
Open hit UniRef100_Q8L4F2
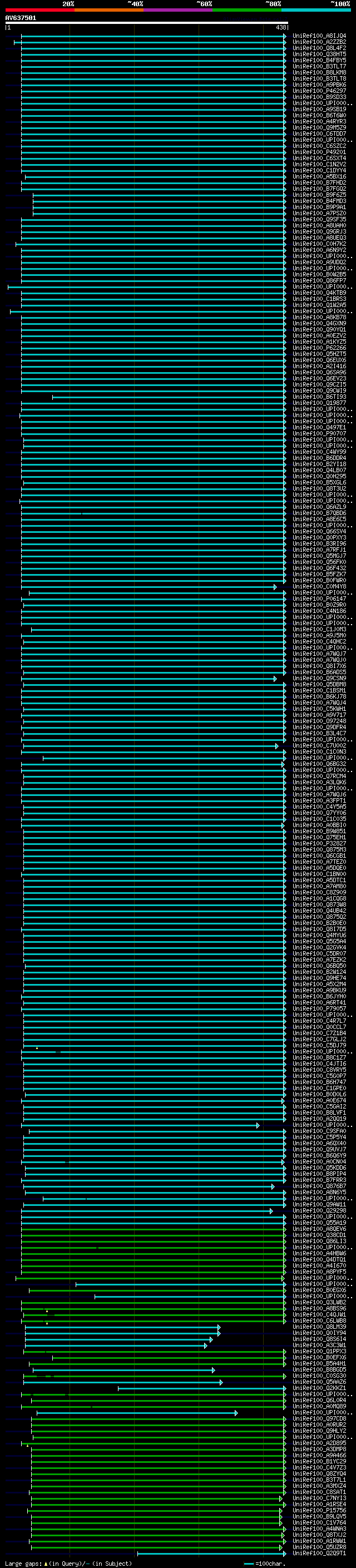[x=319, y=48]
